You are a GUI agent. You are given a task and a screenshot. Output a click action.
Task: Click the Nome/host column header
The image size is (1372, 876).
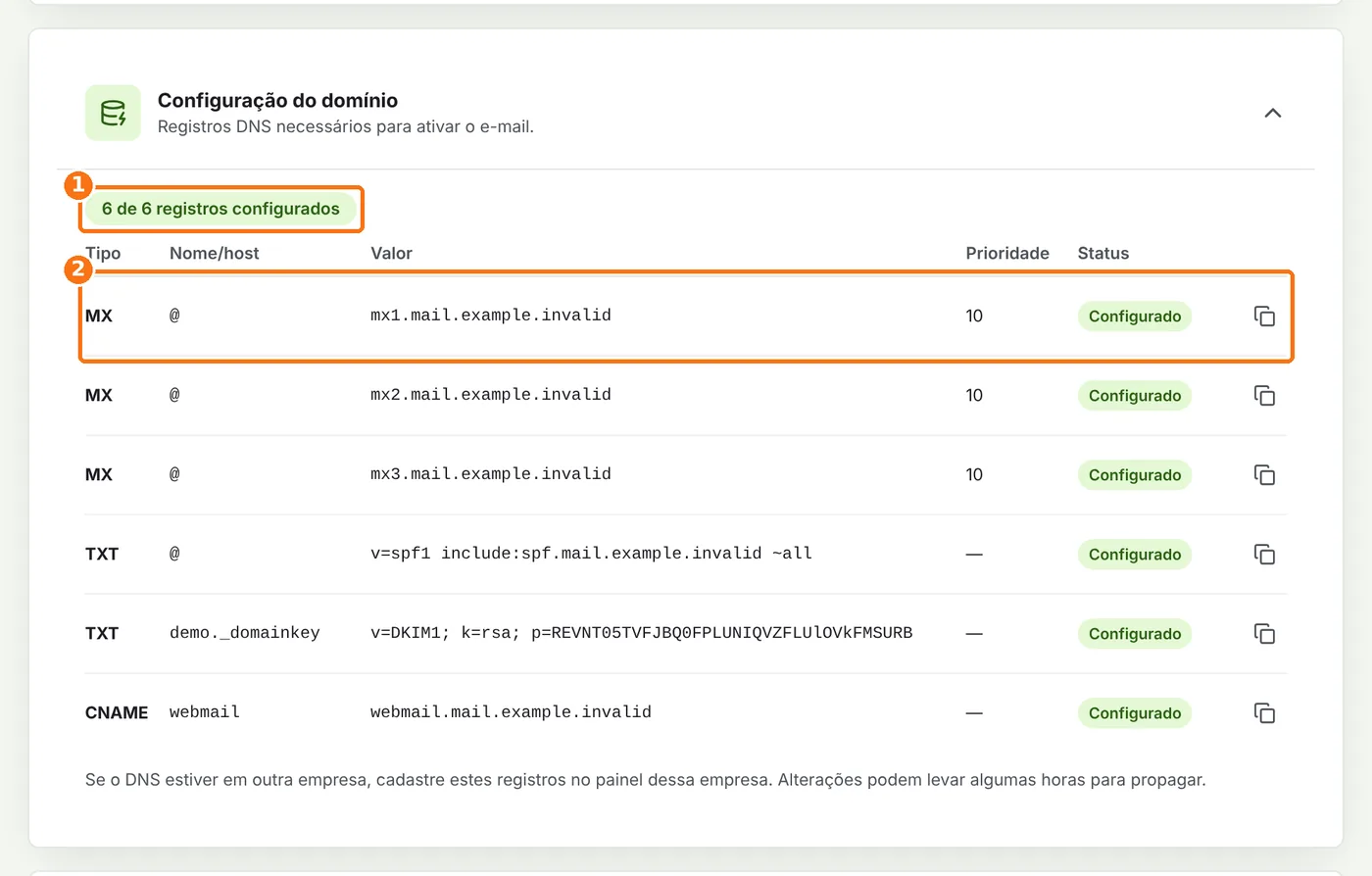point(215,253)
